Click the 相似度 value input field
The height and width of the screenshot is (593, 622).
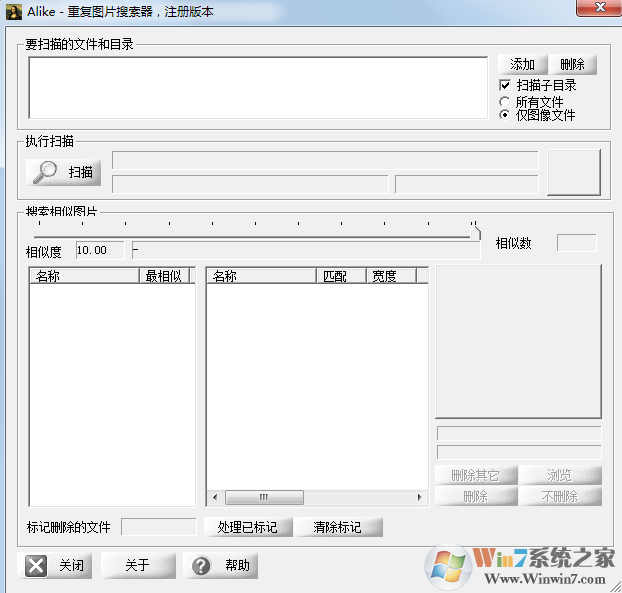click(100, 250)
